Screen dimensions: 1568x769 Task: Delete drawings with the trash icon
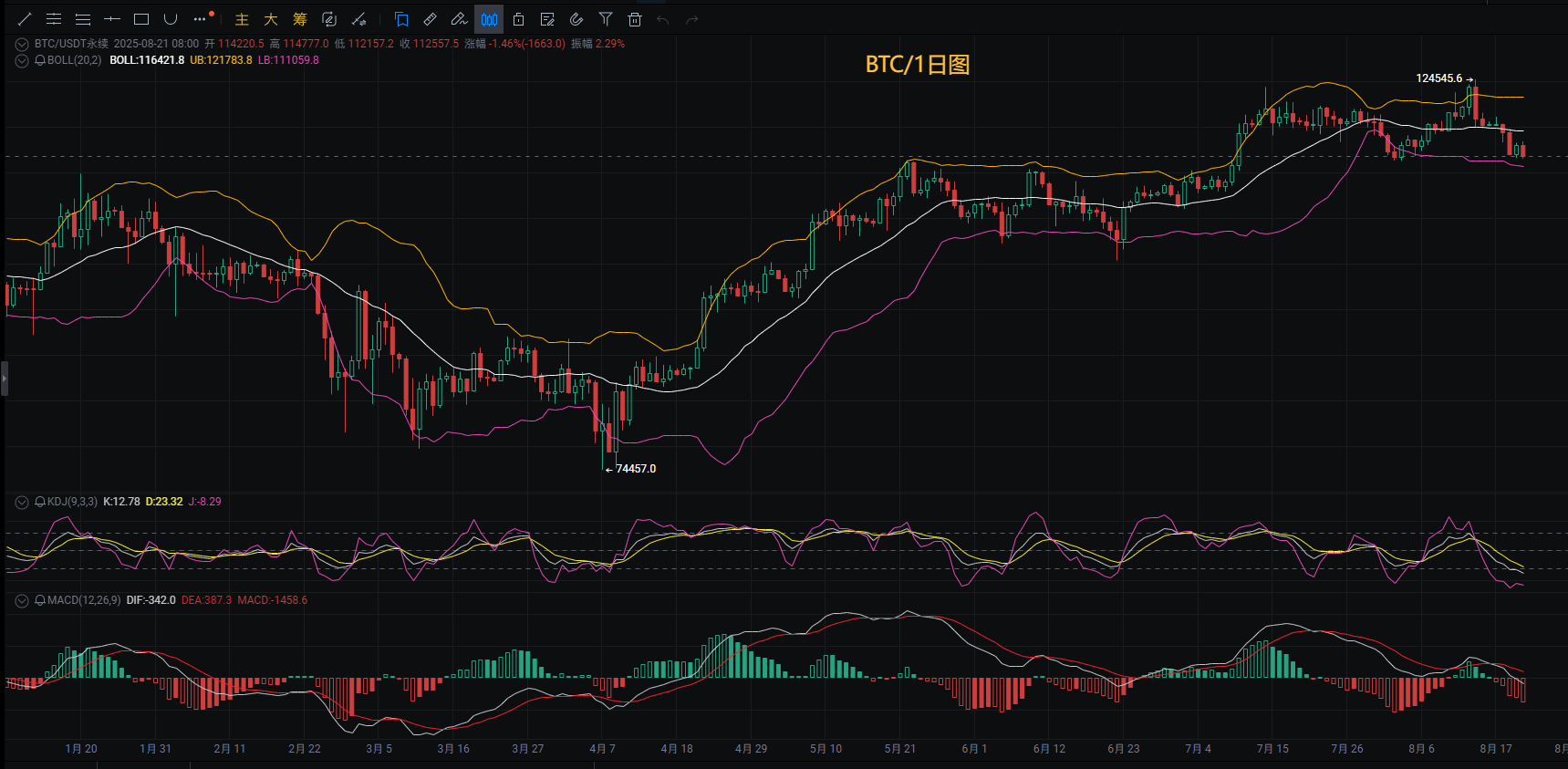coord(635,19)
